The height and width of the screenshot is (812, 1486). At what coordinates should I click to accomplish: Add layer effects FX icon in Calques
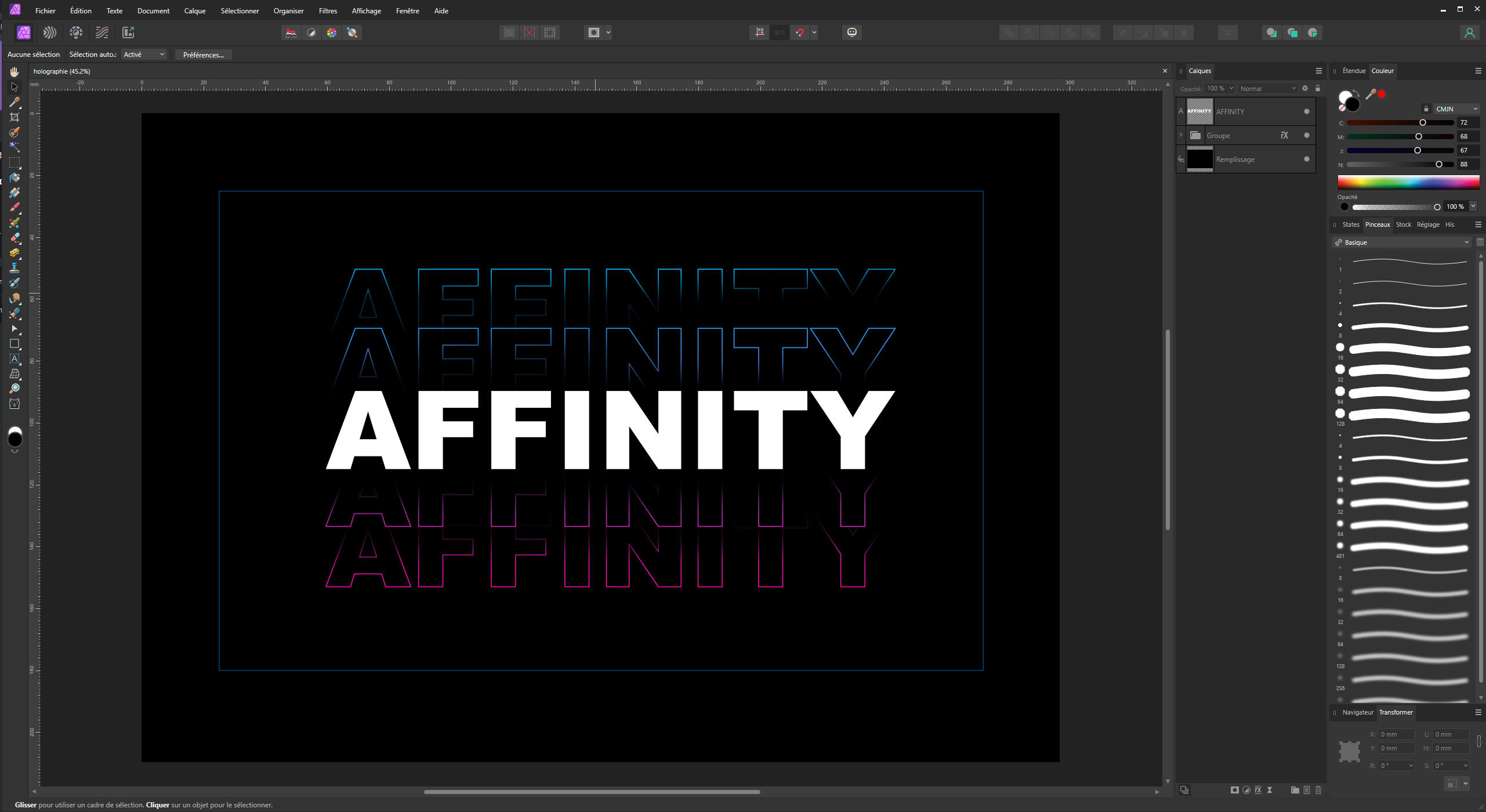click(x=1258, y=790)
